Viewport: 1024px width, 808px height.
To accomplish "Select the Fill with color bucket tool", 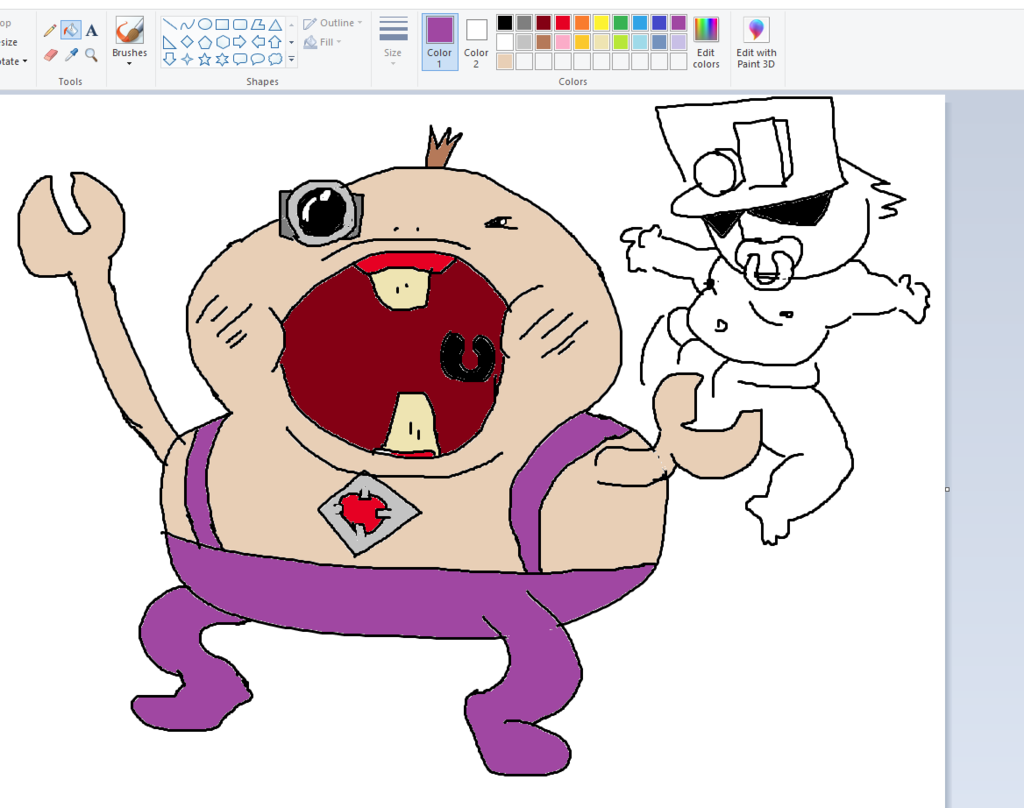I will 71,30.
